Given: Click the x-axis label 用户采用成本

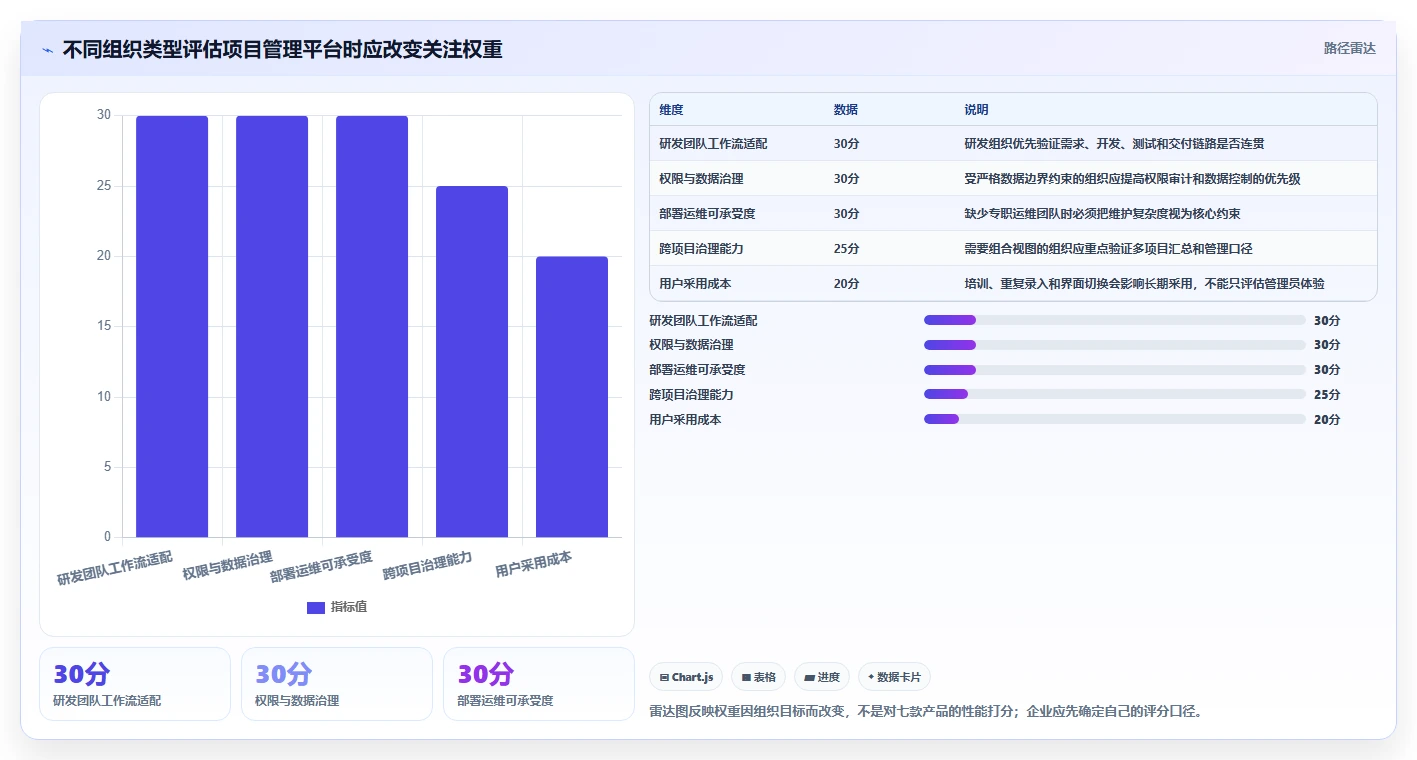Looking at the screenshot, I should 534,564.
